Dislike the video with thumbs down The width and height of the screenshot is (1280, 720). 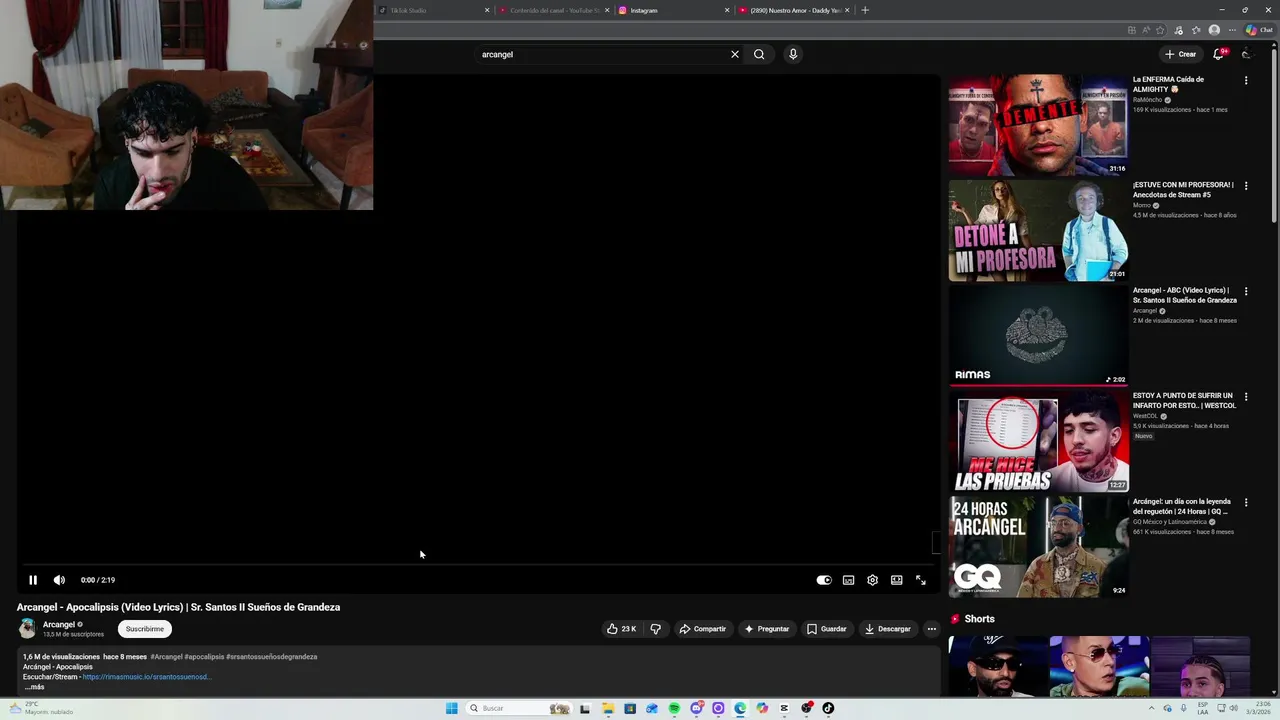656,629
